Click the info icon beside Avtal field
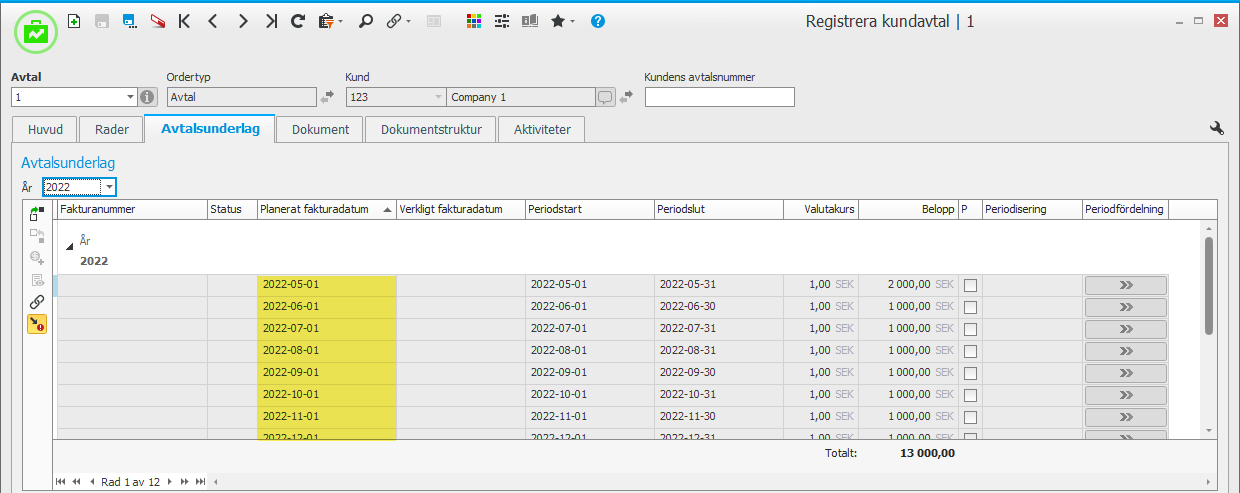 coord(148,97)
